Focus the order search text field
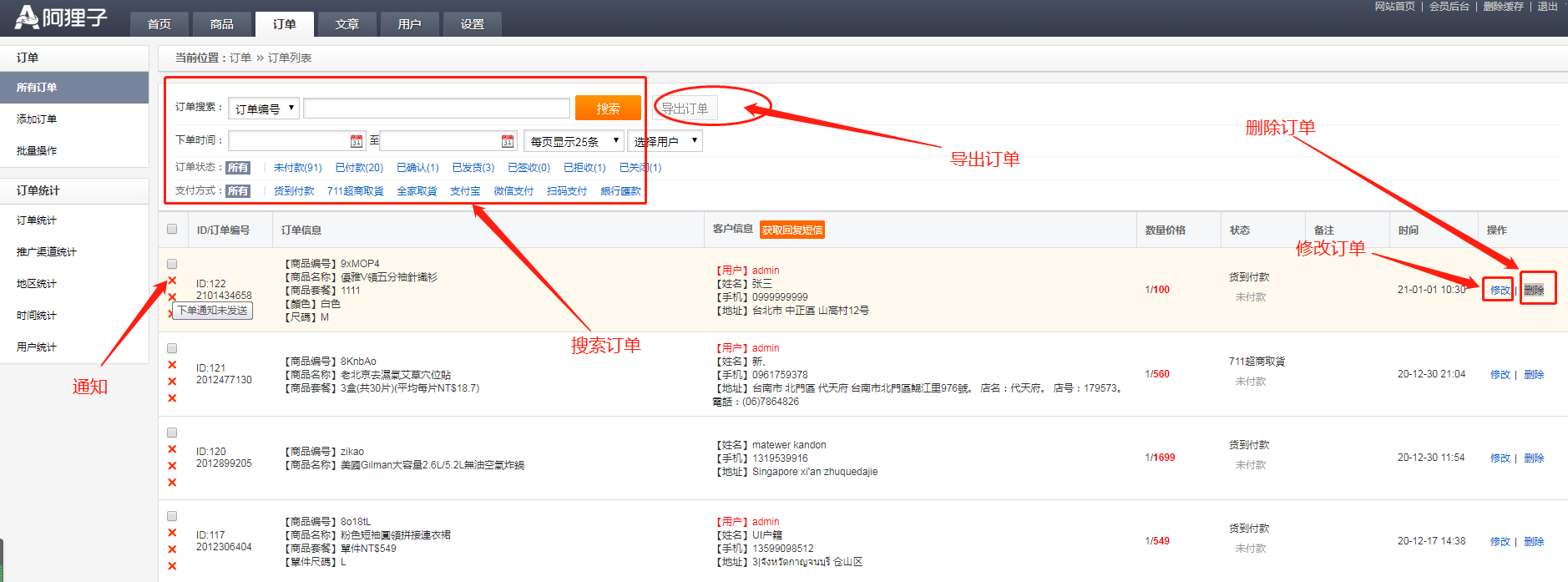1568x582 pixels. tap(436, 109)
